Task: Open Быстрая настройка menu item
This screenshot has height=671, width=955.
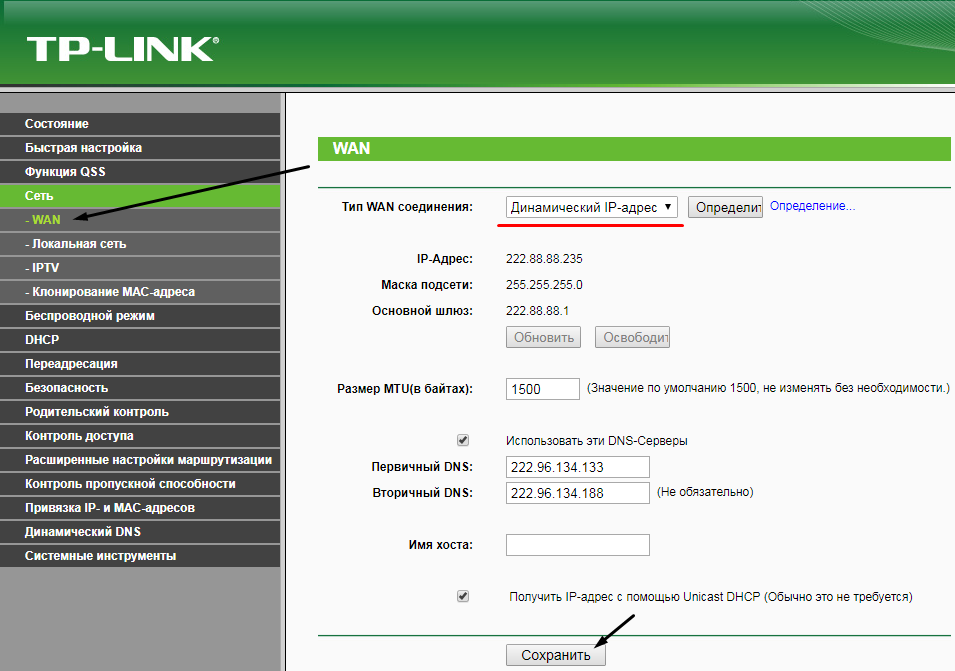Action: [140, 148]
